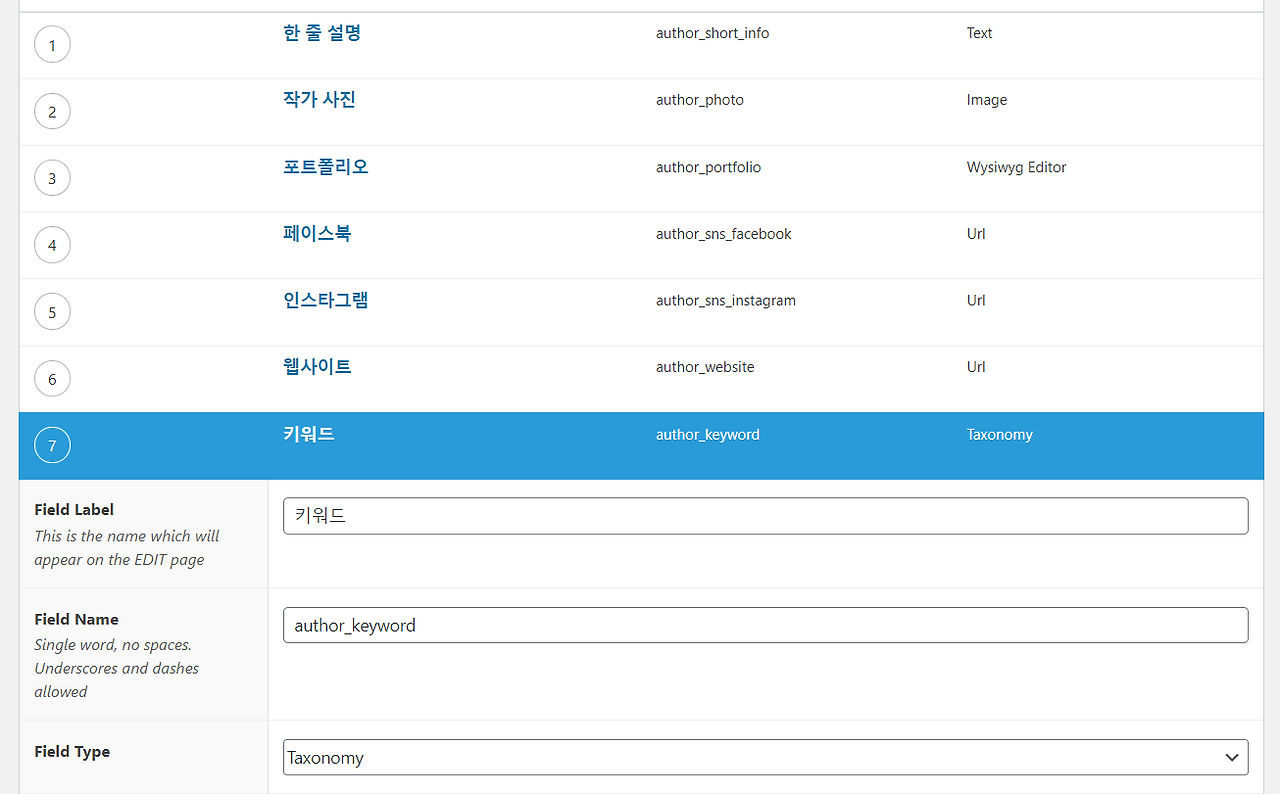Screen dimensions: 1280x794
Task: Open the 인스타그램 field settings
Action: pos(326,300)
